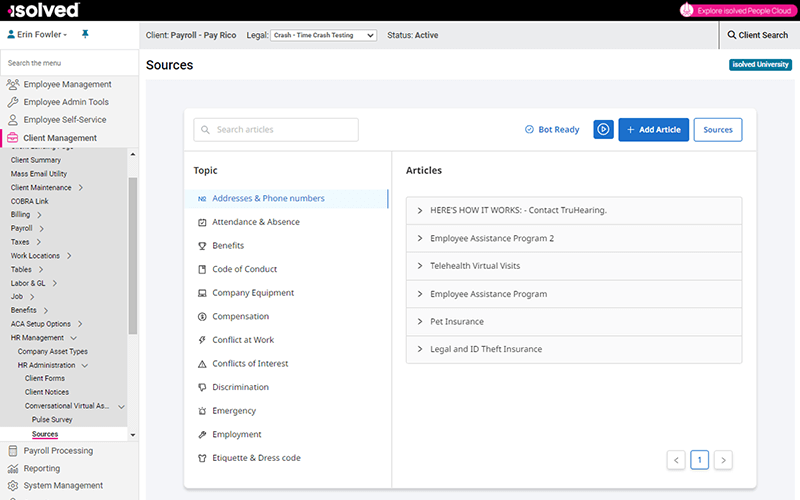Screen dimensions: 800x500
Task: Select the Code of Conduct topic
Action: 244,269
